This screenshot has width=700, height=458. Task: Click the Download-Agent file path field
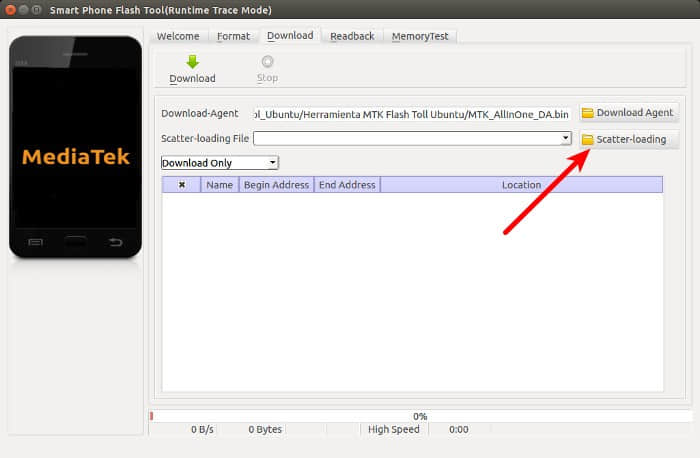tap(412, 114)
